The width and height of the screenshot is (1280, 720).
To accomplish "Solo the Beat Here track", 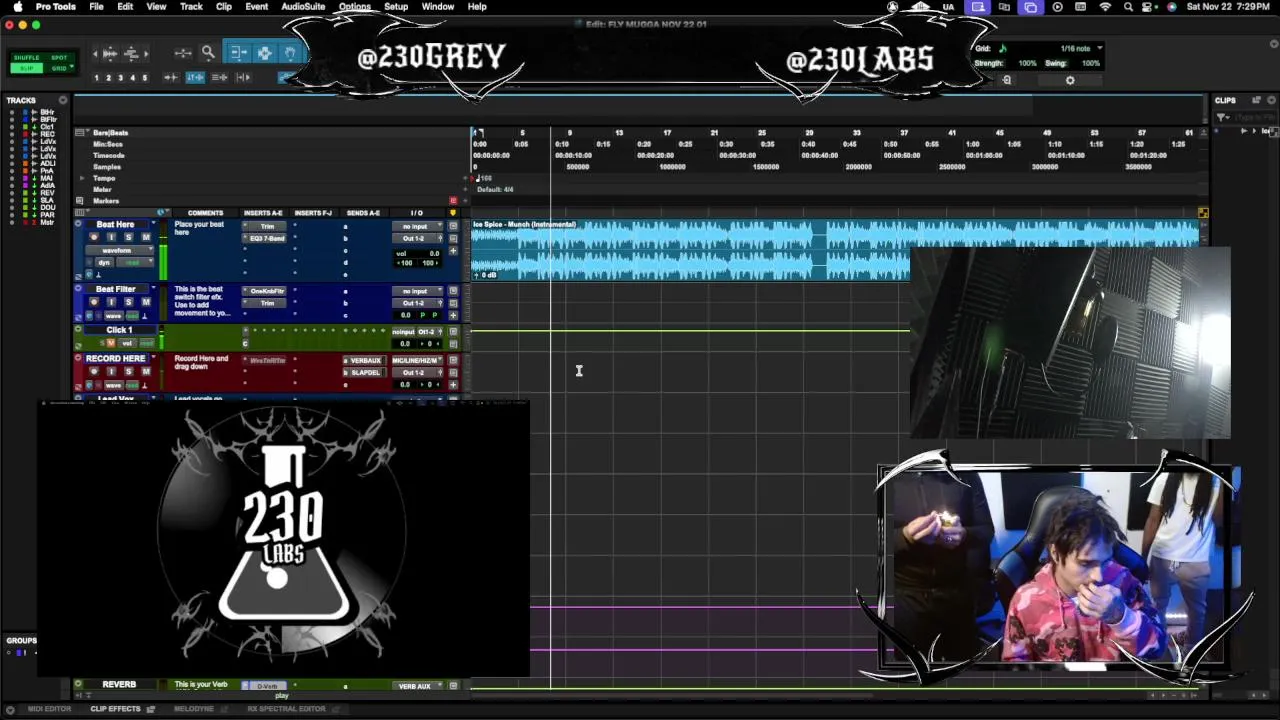I will [128, 237].
